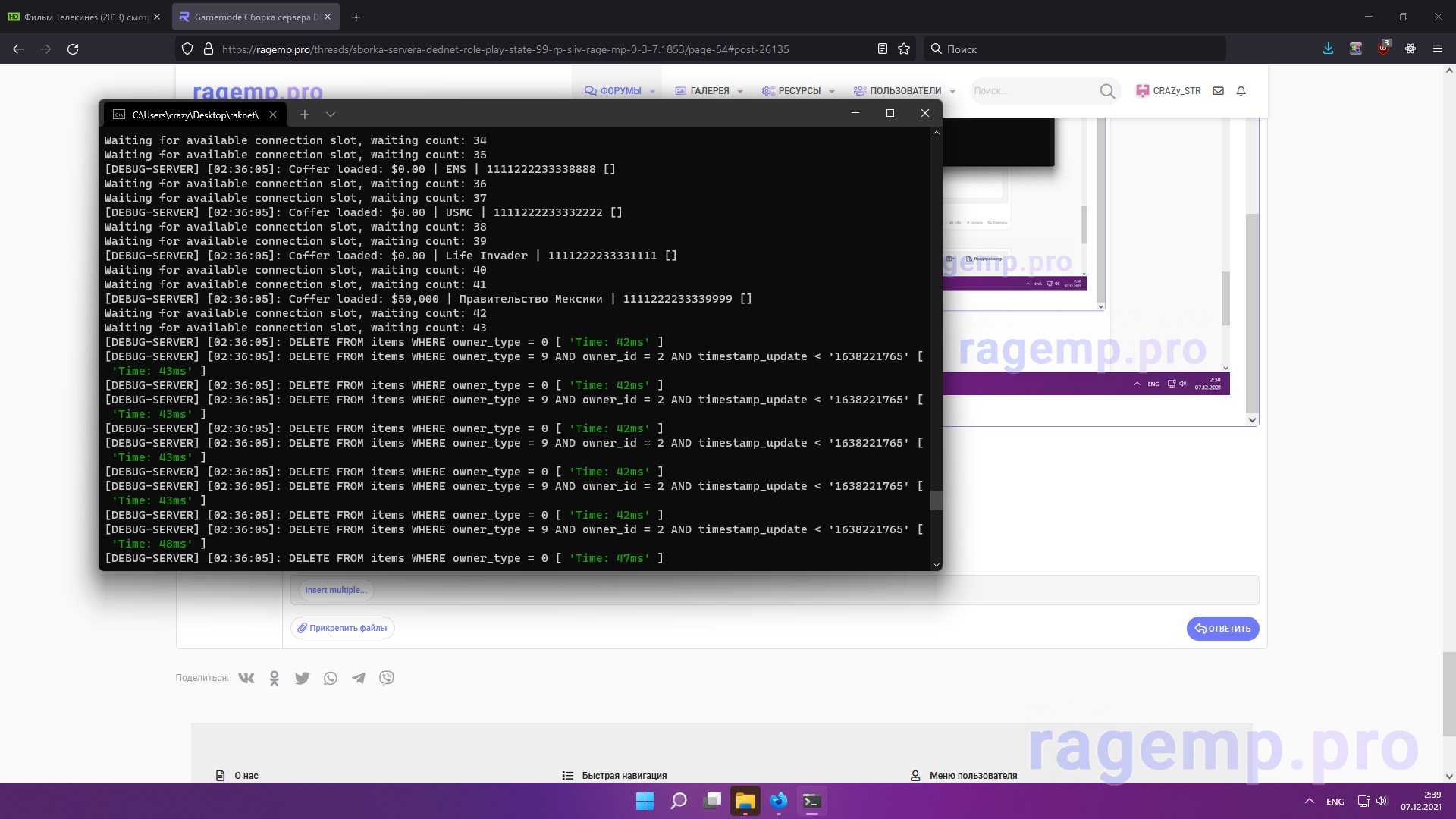Click the ОТВЕТИТЬ reply button

1222,629
